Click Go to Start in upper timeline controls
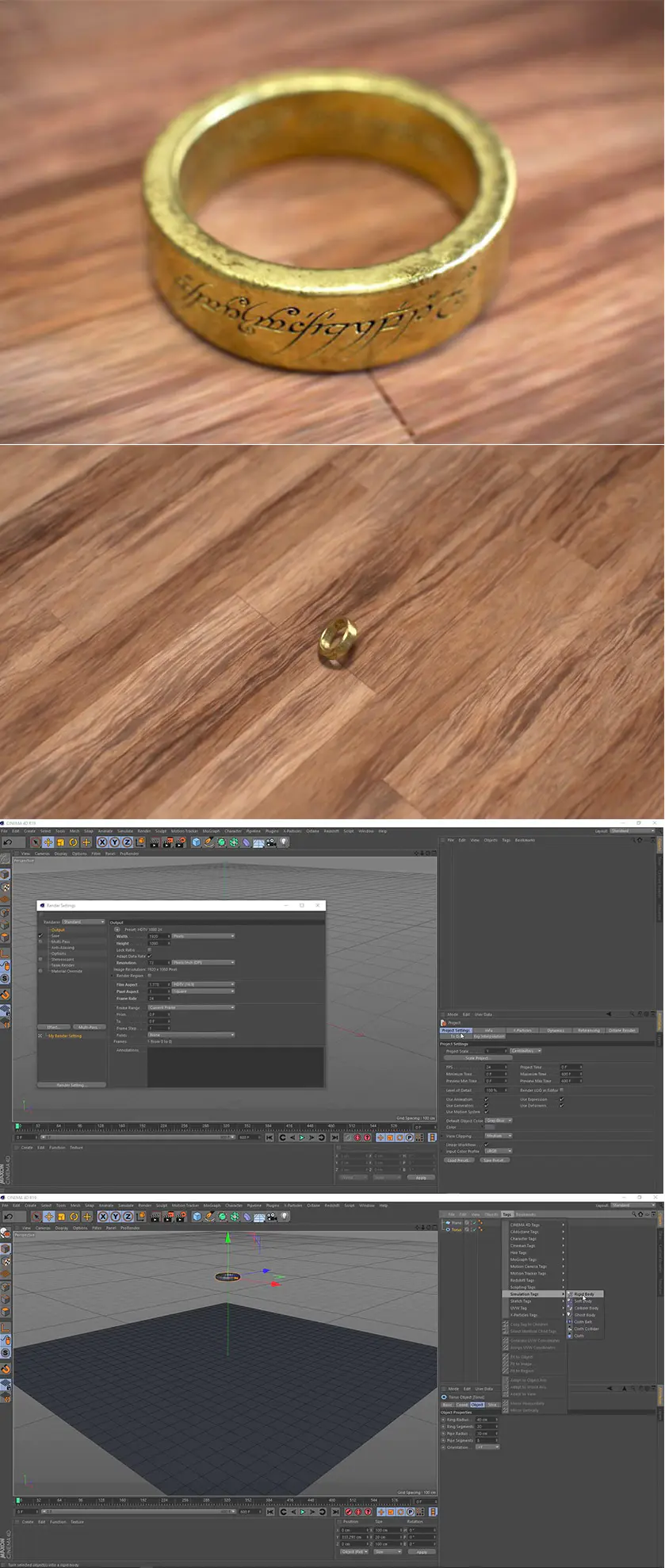This screenshot has width=665, height=1568. point(269,1137)
